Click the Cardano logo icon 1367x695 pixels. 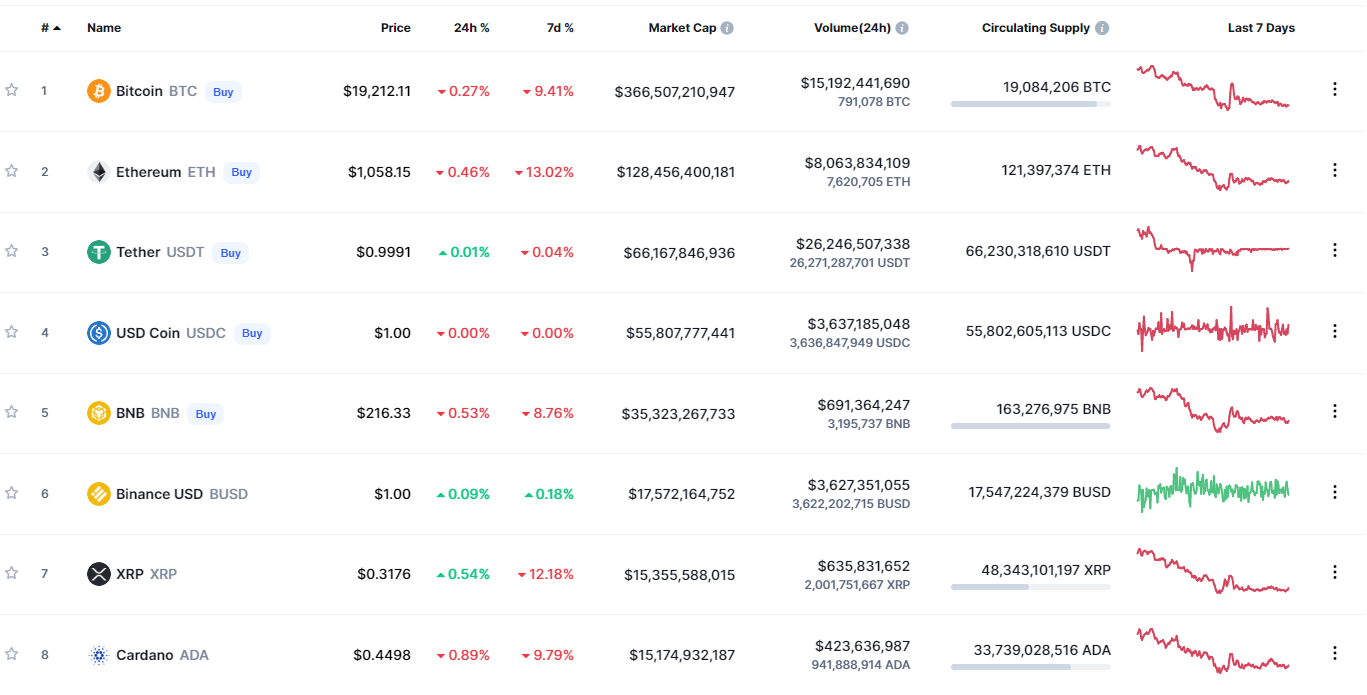point(98,655)
